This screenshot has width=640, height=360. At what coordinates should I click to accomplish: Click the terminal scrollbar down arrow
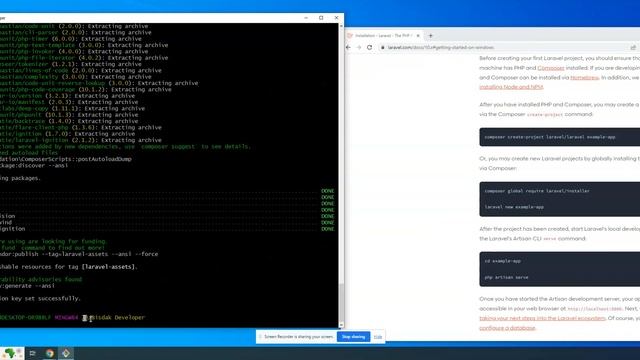pyautogui.click(x=341, y=325)
